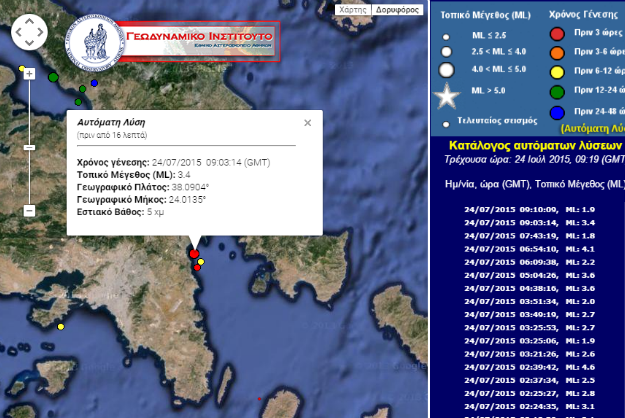This screenshot has width=625, height=418.
Task: Click the Γεωγραφικό Πλάτος value 38.0904°
Action: click(x=190, y=187)
